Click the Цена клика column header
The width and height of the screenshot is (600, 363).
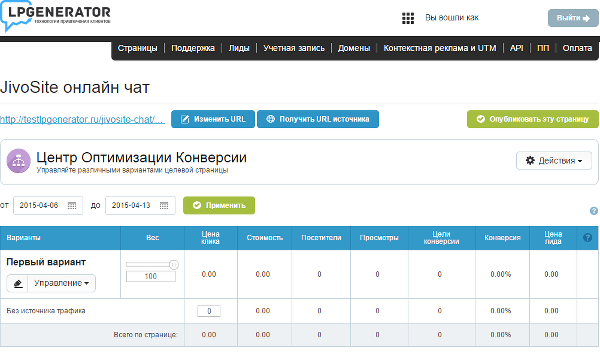[x=210, y=238]
